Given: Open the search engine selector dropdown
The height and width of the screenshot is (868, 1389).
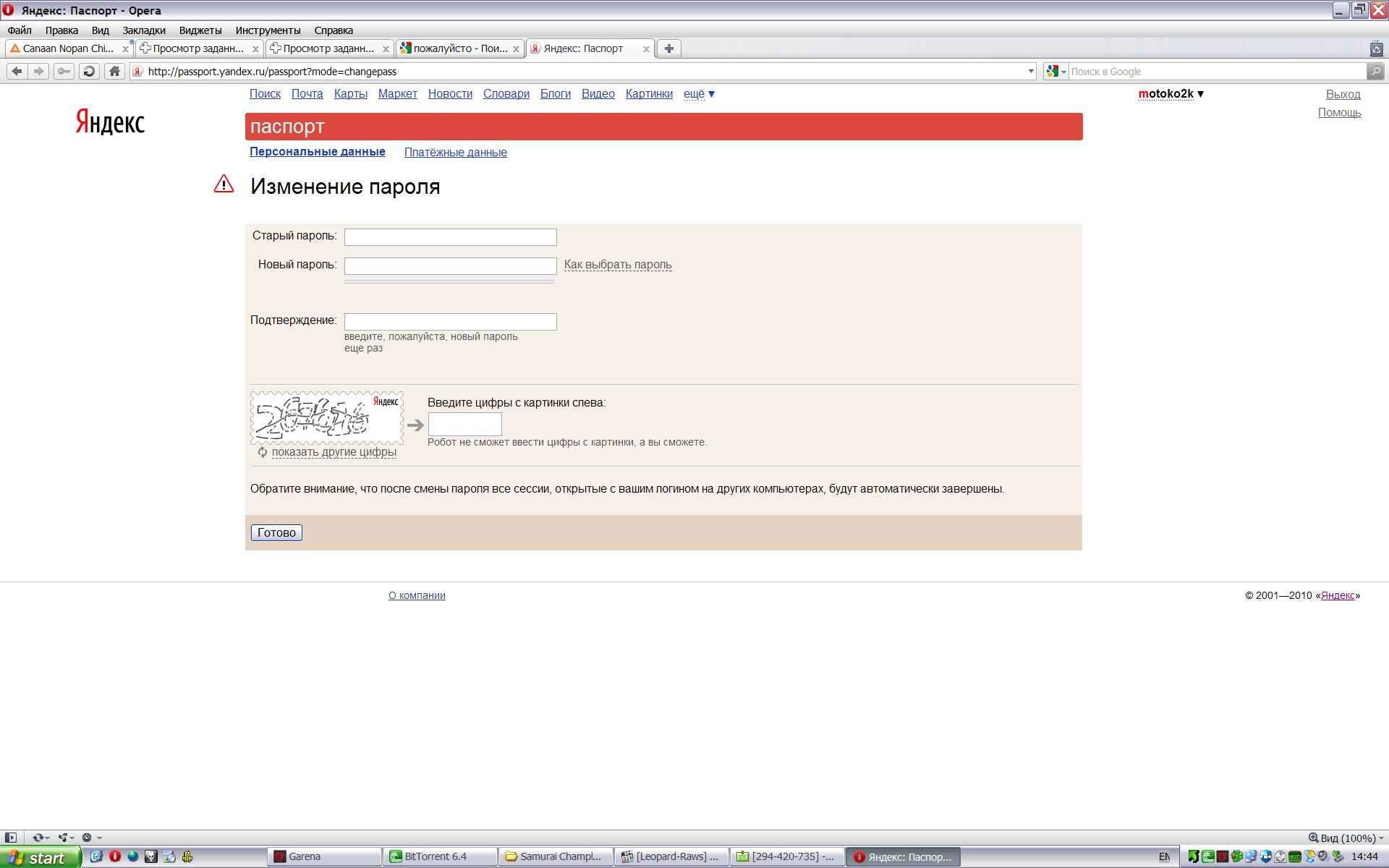Looking at the screenshot, I should (1056, 71).
